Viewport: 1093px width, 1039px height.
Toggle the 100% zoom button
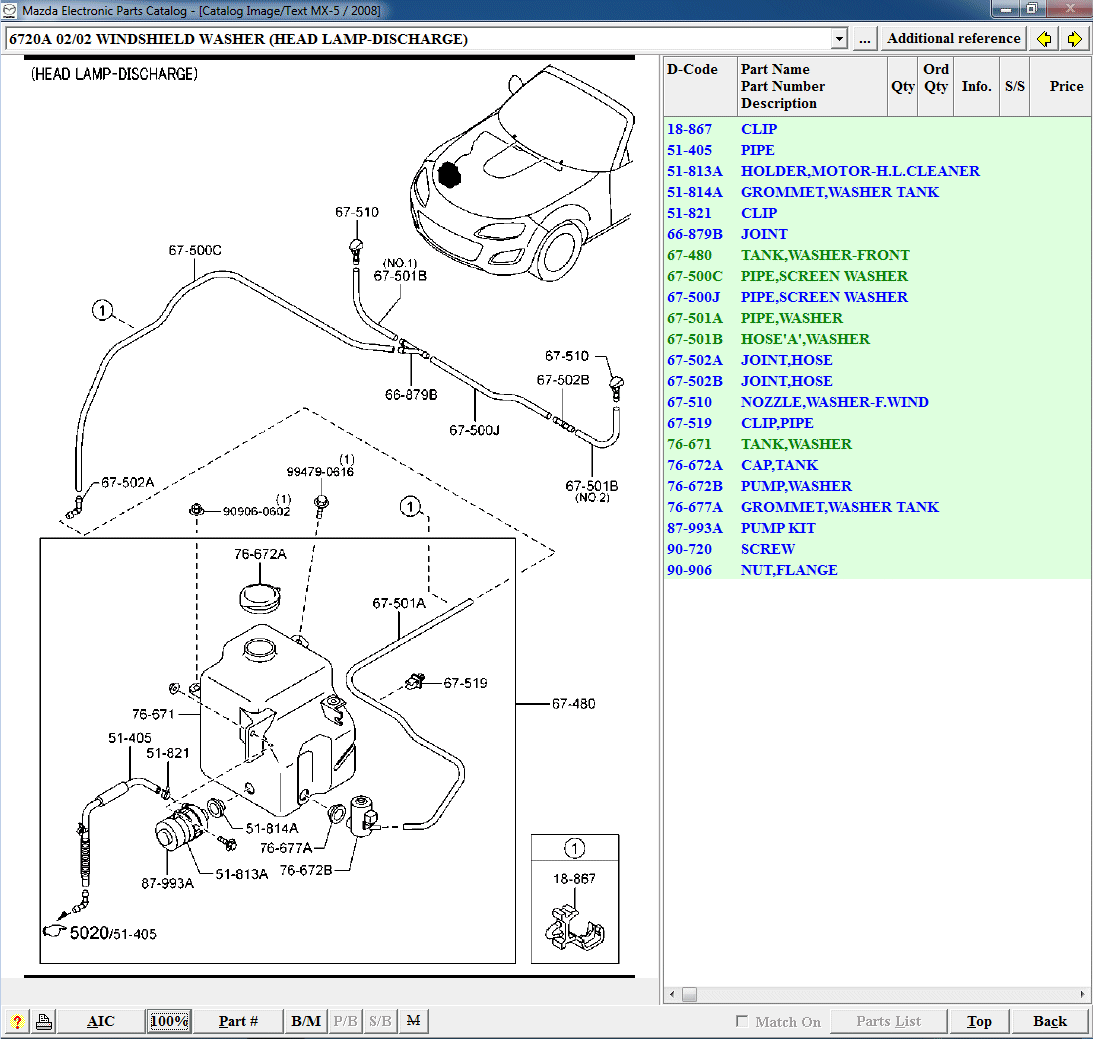point(169,1022)
